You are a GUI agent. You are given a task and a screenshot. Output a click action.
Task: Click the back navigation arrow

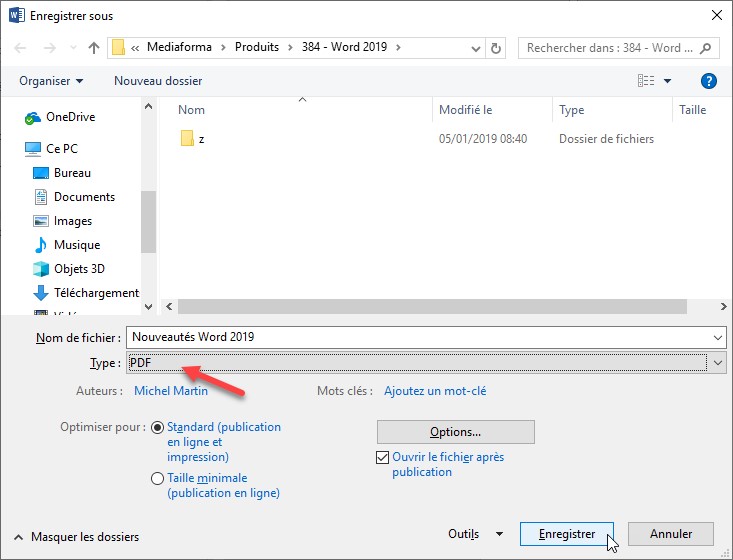[22, 48]
